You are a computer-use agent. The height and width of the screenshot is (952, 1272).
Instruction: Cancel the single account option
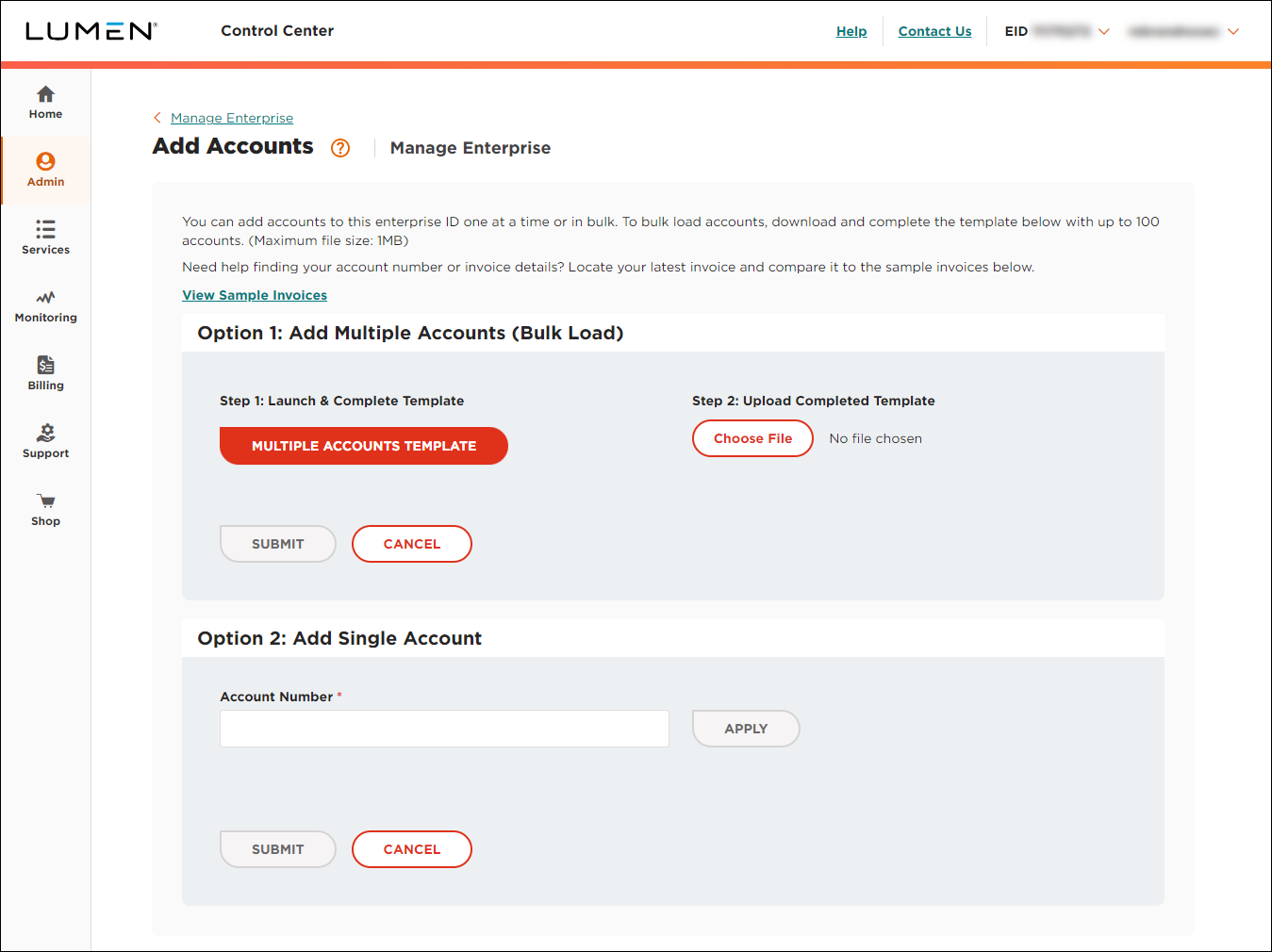[412, 849]
